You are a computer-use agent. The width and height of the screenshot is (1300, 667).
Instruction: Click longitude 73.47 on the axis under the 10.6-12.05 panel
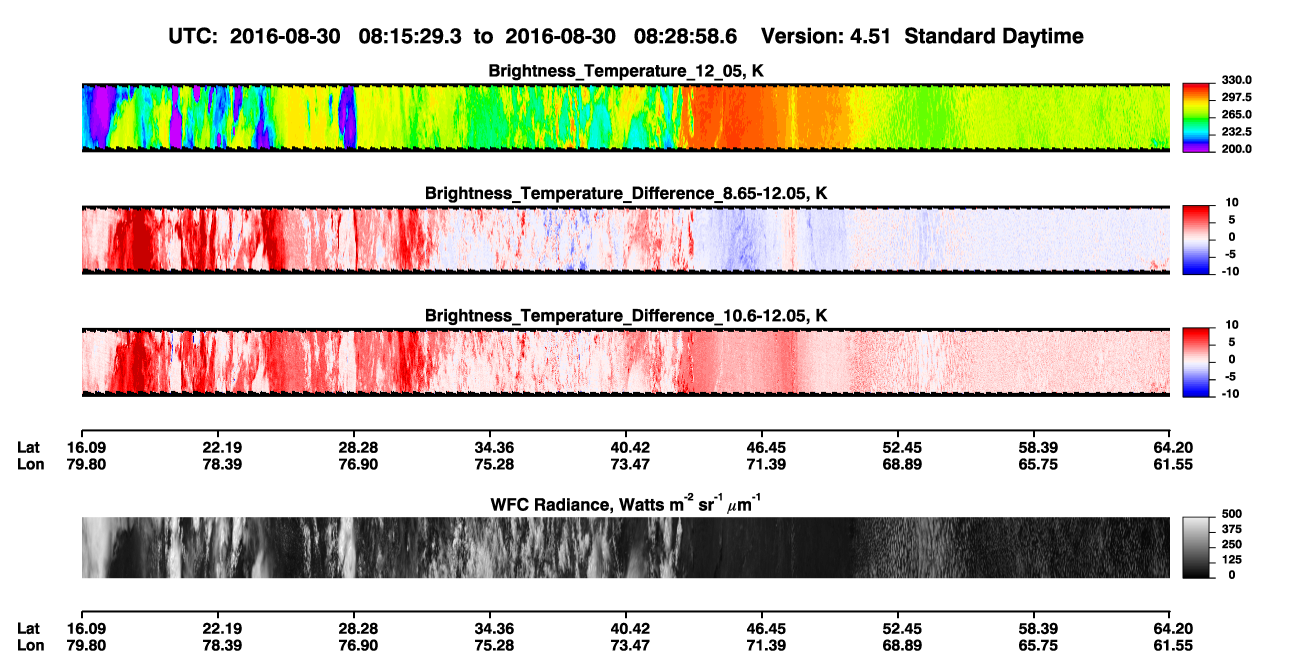[x=630, y=464]
